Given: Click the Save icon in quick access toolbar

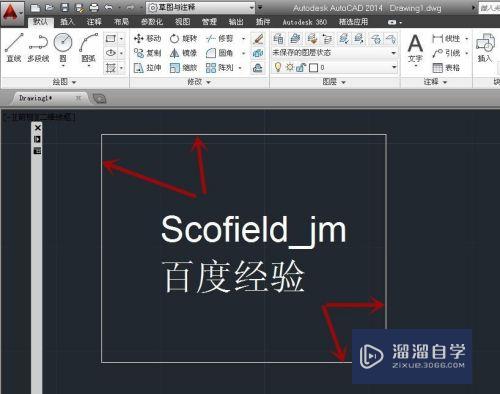Looking at the screenshot, I should [x=65, y=7].
